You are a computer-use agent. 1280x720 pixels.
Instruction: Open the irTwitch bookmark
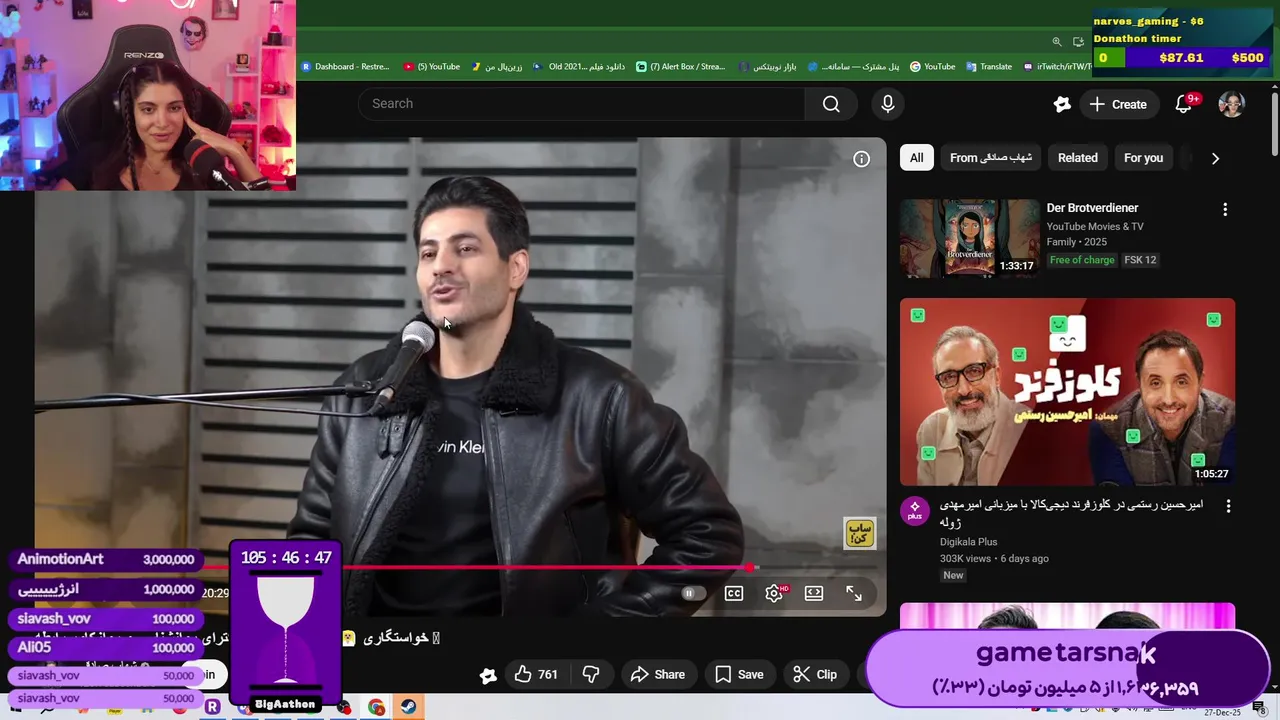[x=1057, y=67]
